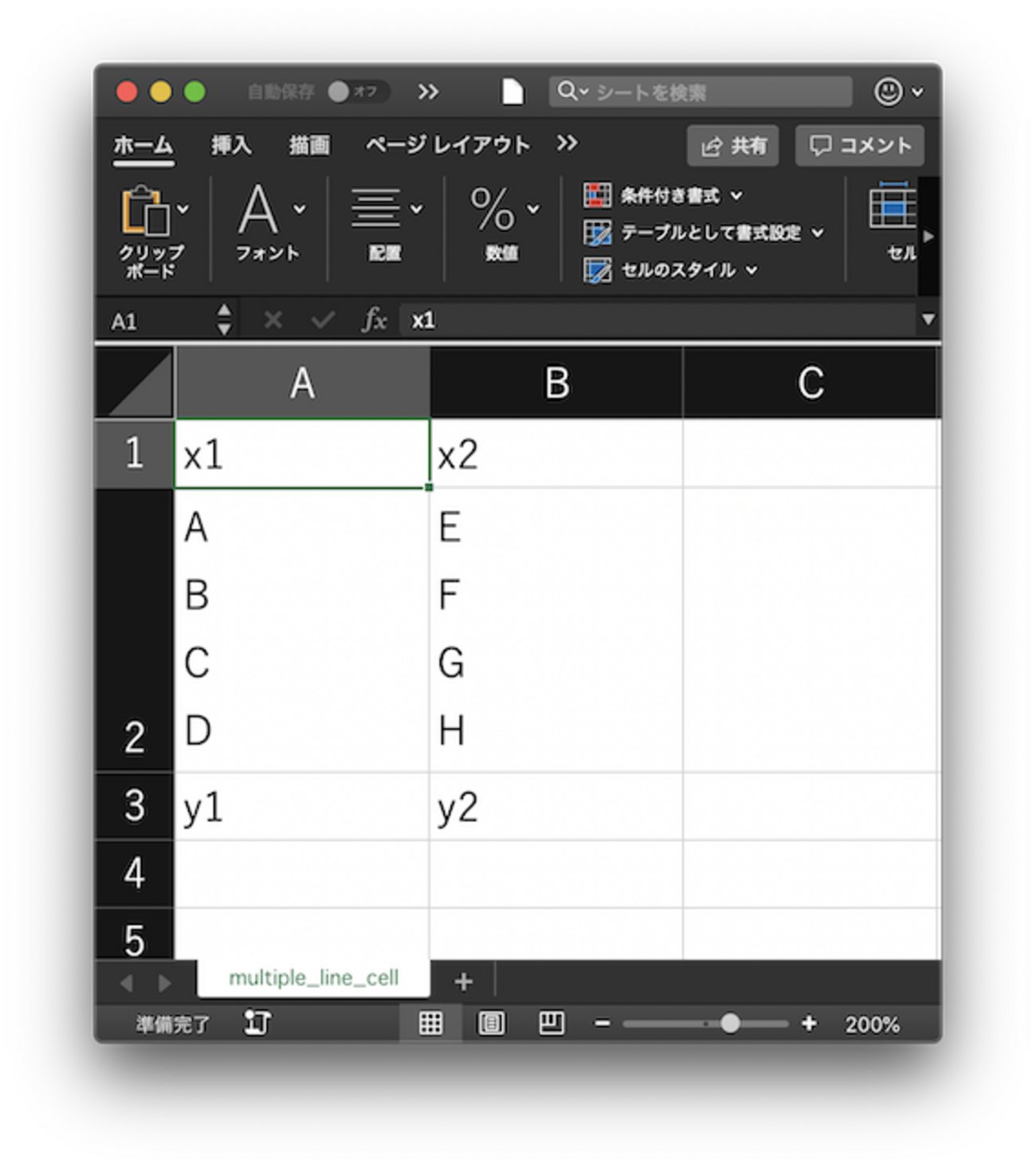Expand the 配置 alignment group
Viewport: 1036px width, 1168px height.
click(386, 223)
